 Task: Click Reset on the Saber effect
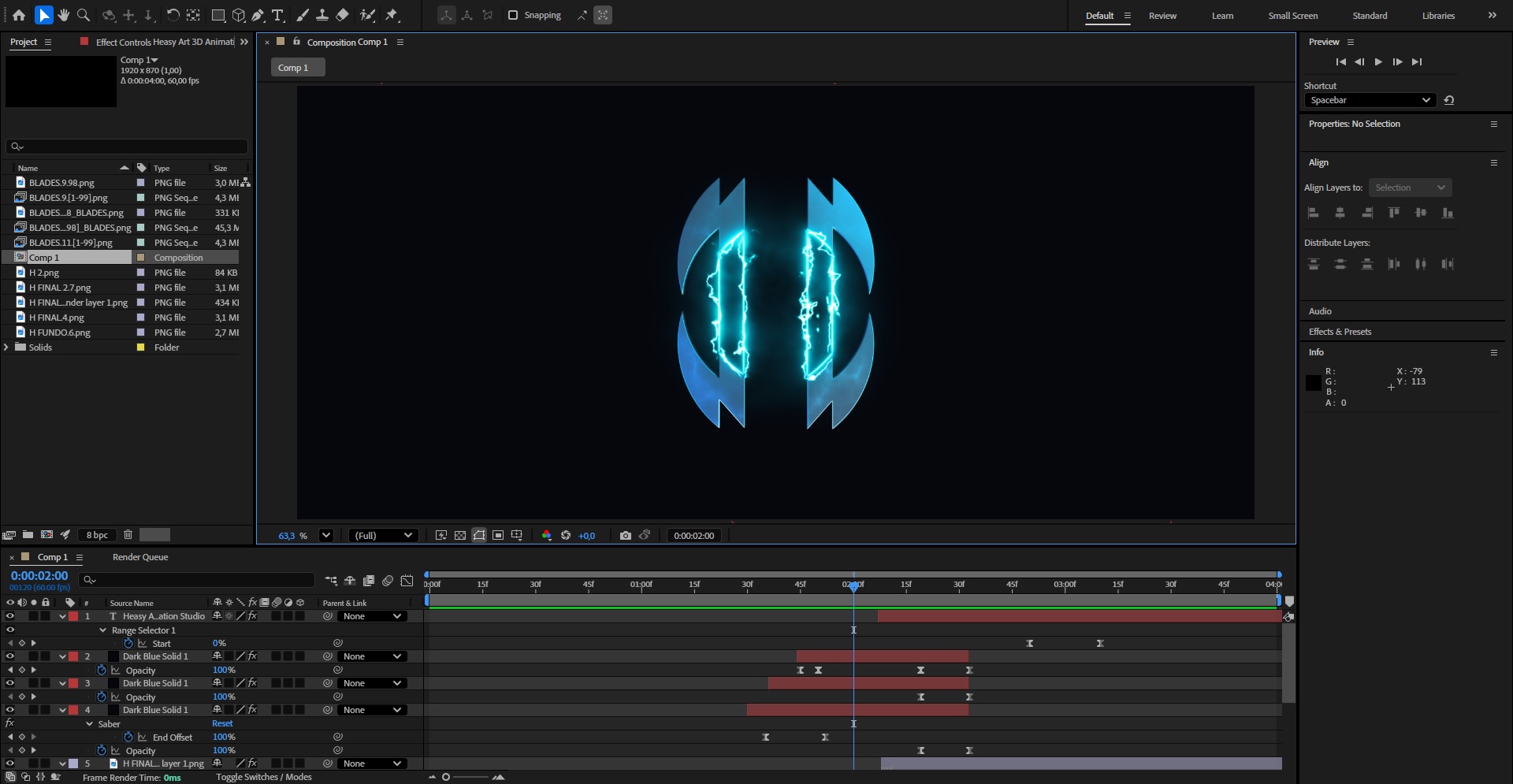222,723
